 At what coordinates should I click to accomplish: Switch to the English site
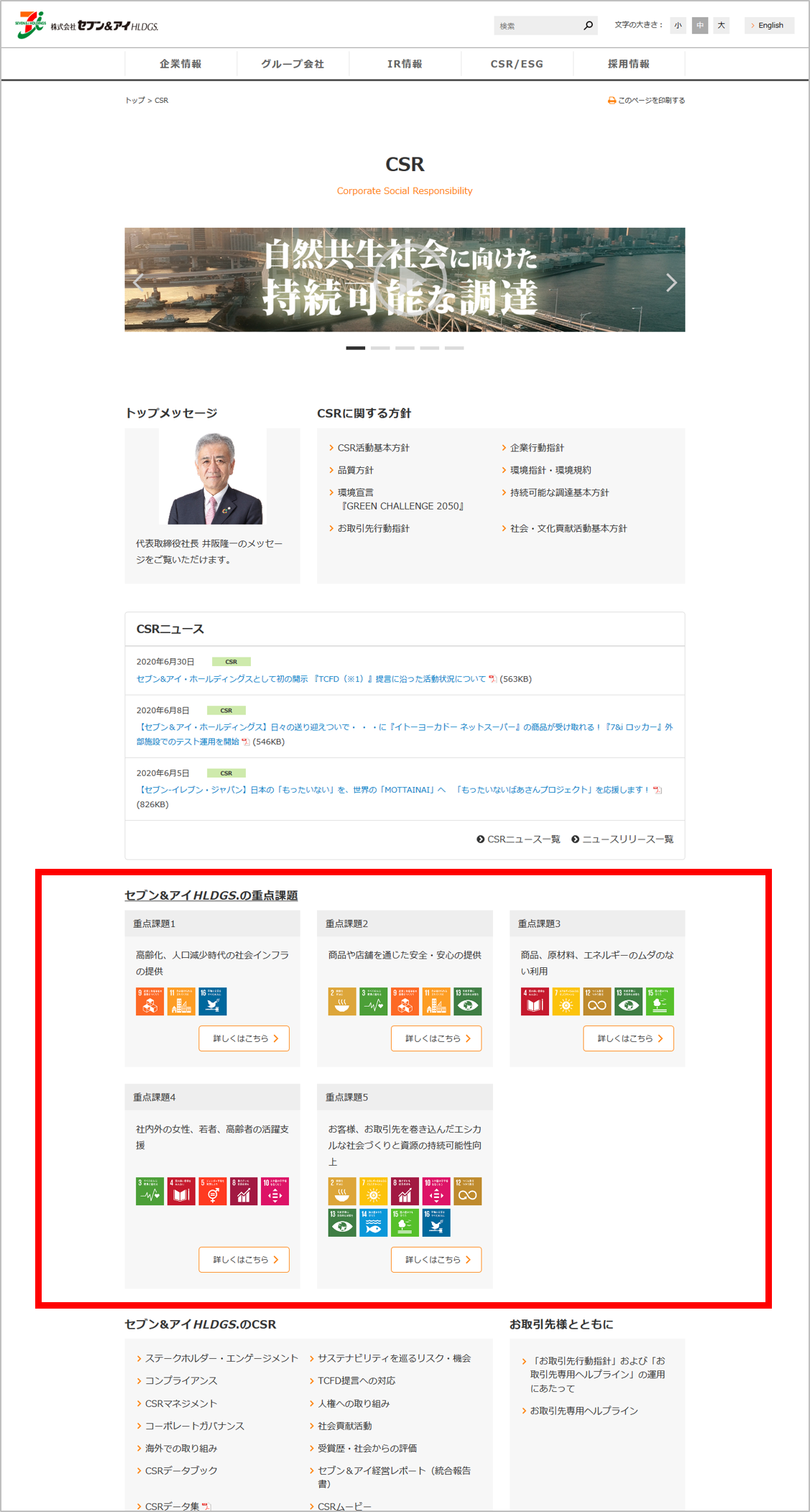point(769,26)
